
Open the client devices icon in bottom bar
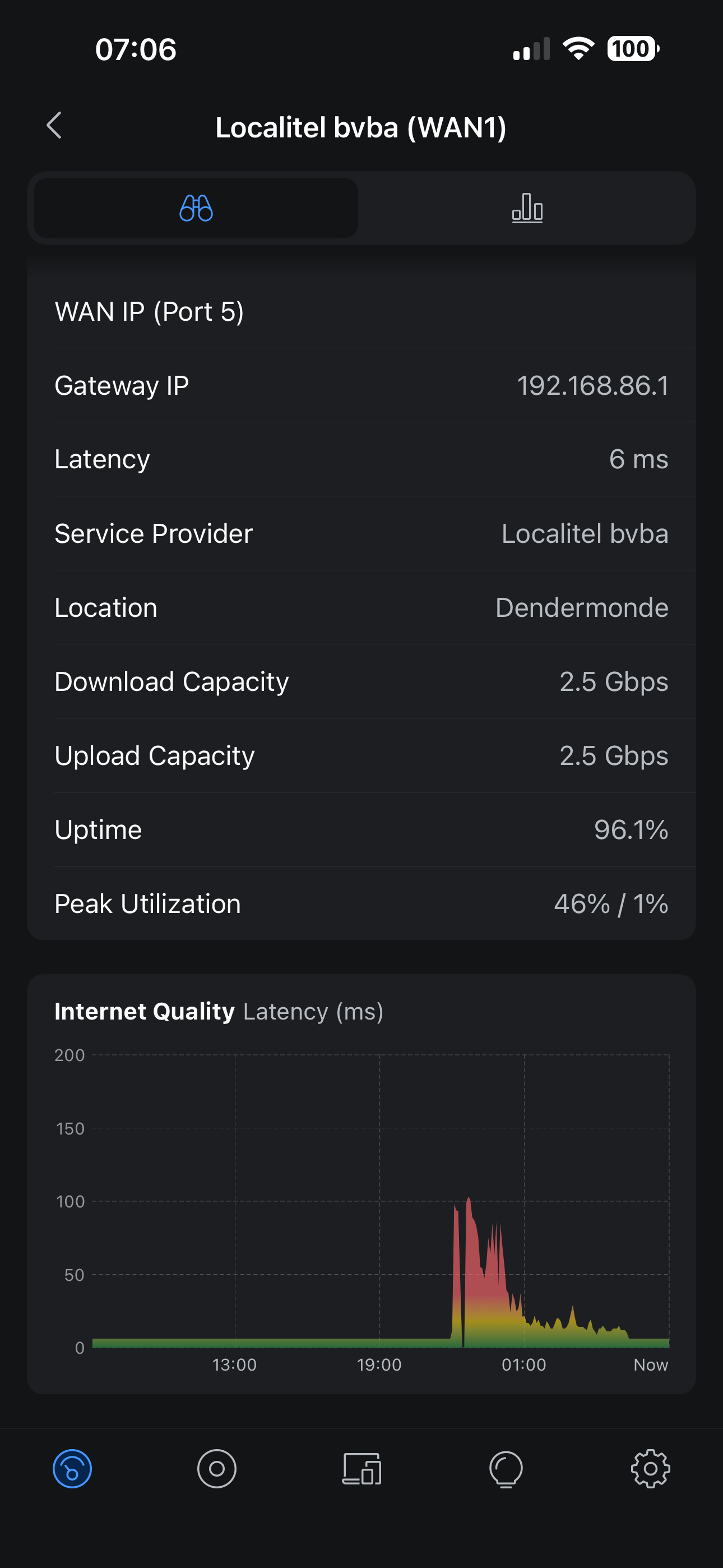[361, 1469]
